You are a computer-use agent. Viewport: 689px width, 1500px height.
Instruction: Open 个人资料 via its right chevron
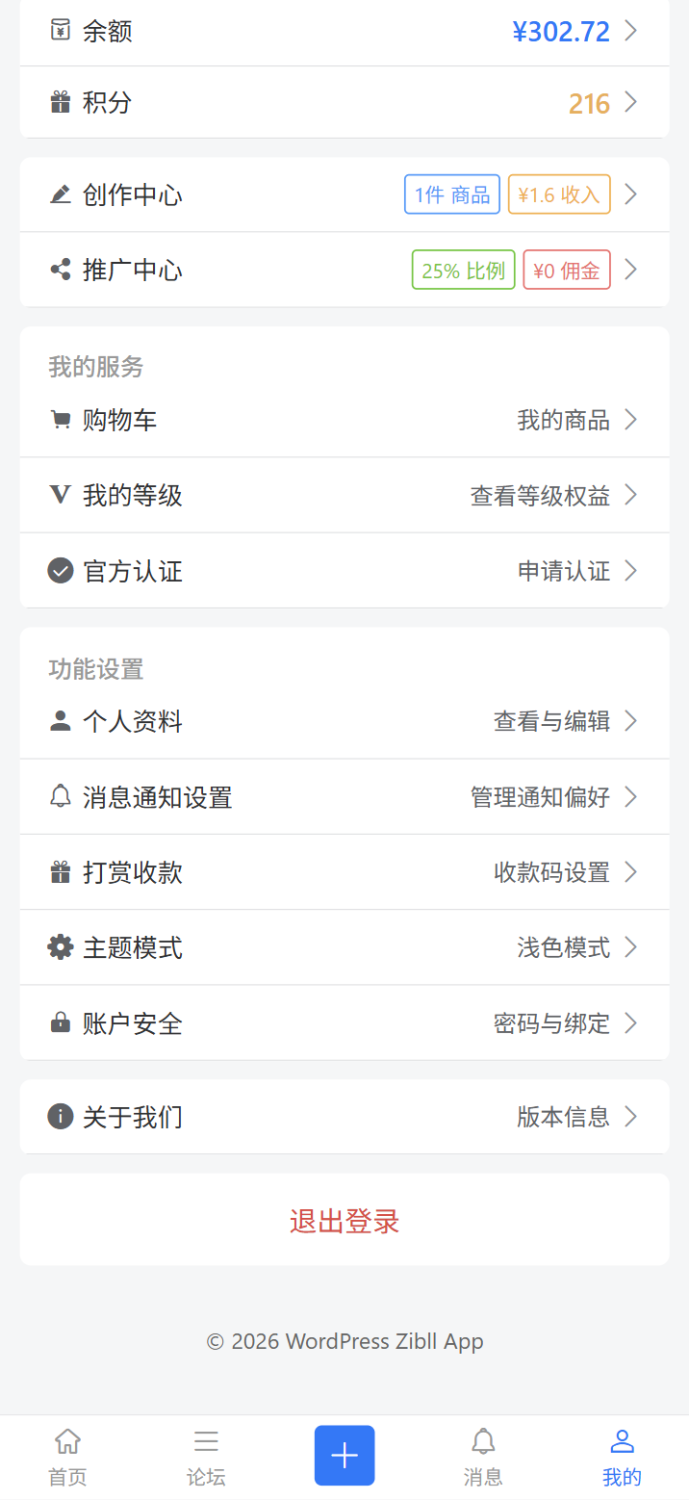[631, 721]
